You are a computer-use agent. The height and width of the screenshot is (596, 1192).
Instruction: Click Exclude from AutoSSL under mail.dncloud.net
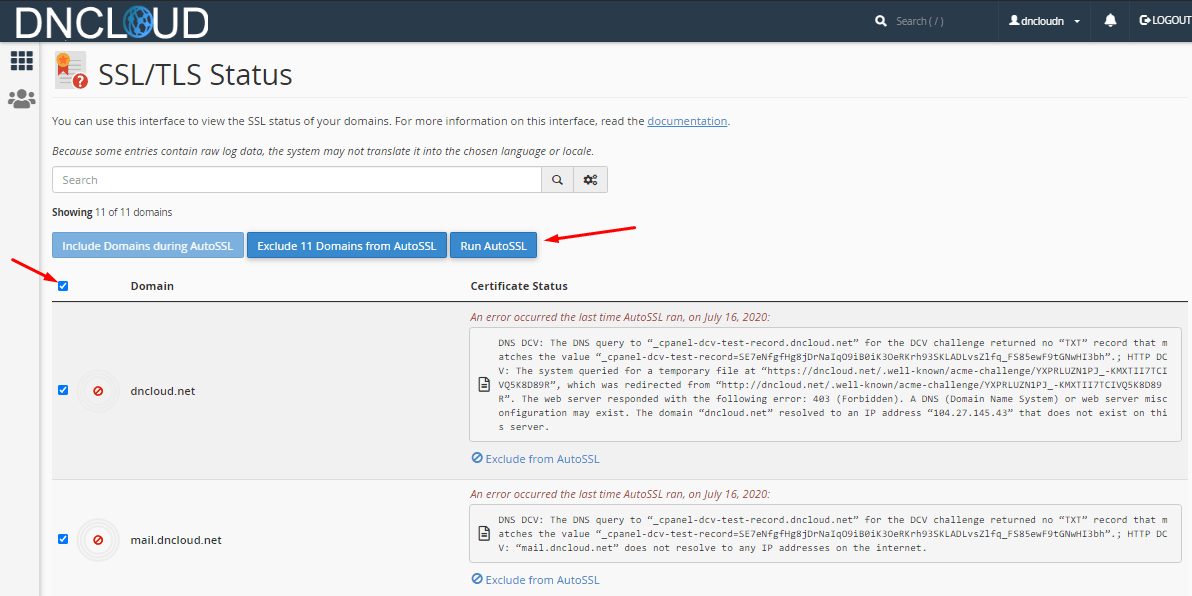point(536,579)
